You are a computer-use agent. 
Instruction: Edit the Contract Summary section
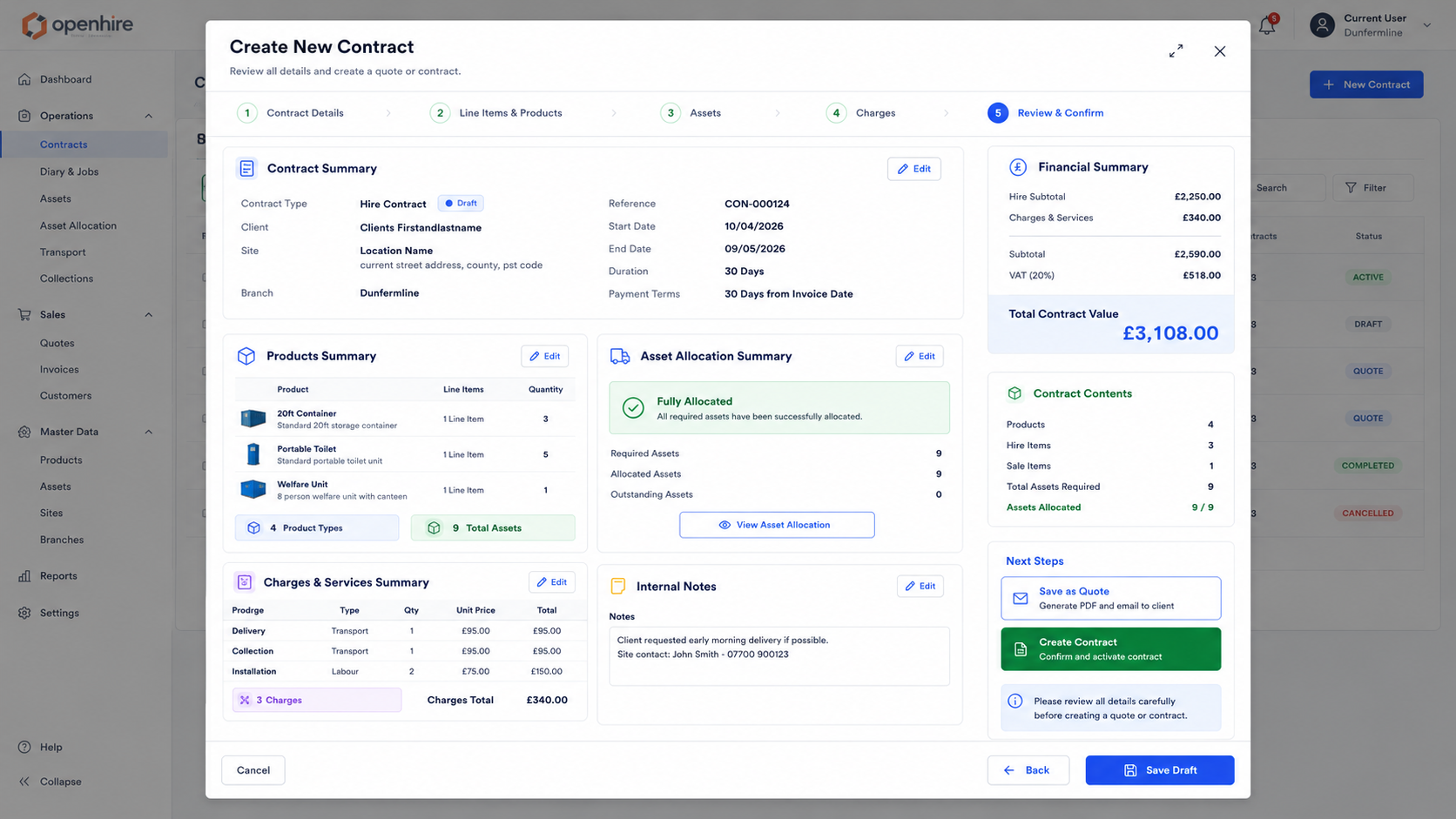point(914,169)
